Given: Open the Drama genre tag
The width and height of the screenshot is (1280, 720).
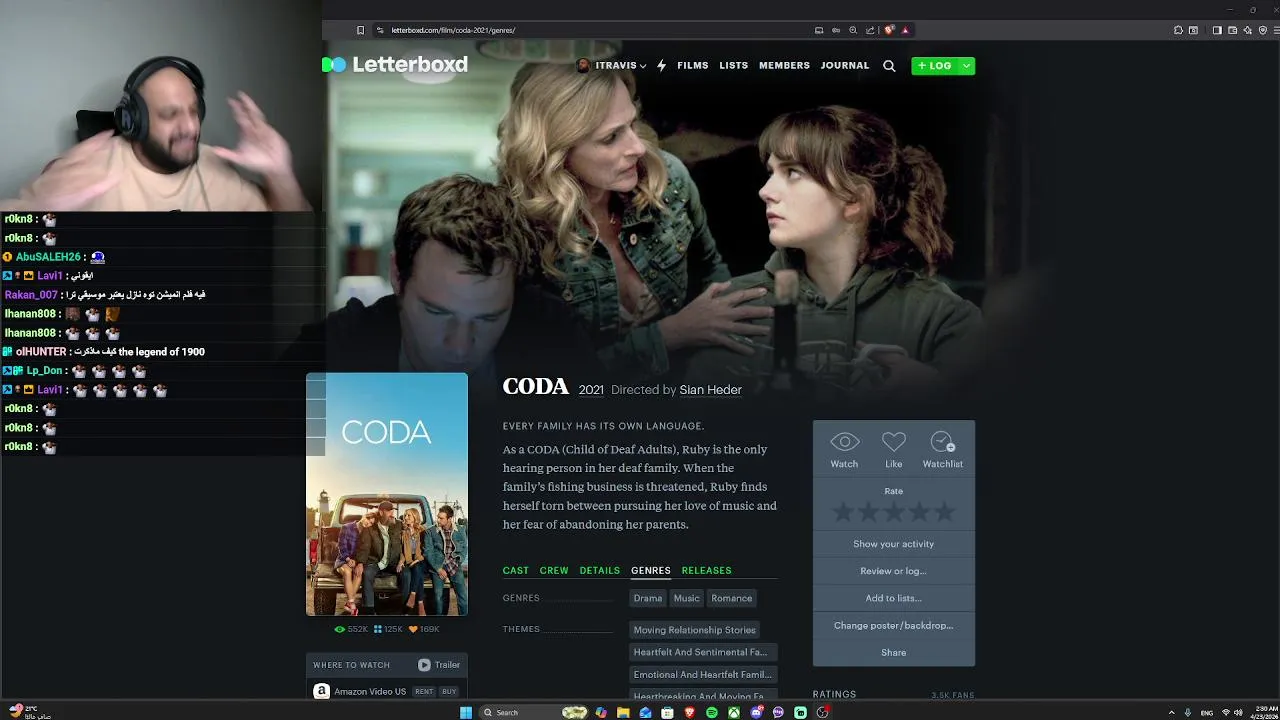Looking at the screenshot, I should pos(648,598).
